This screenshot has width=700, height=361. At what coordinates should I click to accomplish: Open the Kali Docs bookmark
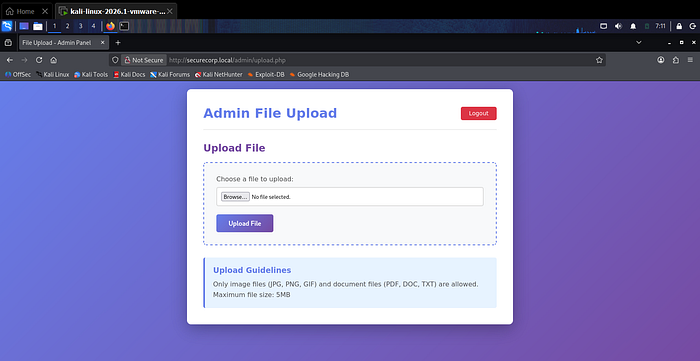click(x=129, y=75)
